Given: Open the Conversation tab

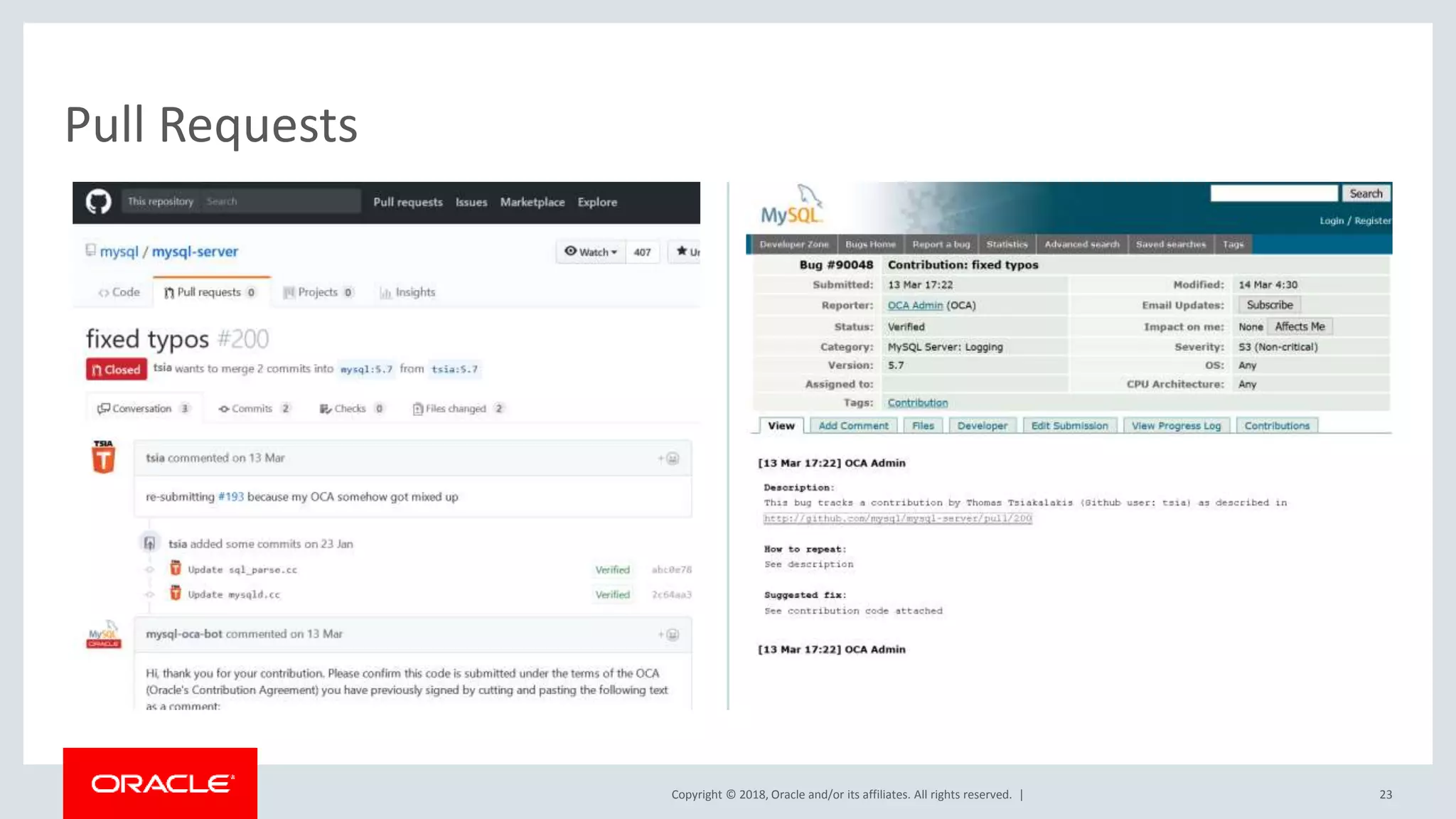Looking at the screenshot, I should click(144, 409).
